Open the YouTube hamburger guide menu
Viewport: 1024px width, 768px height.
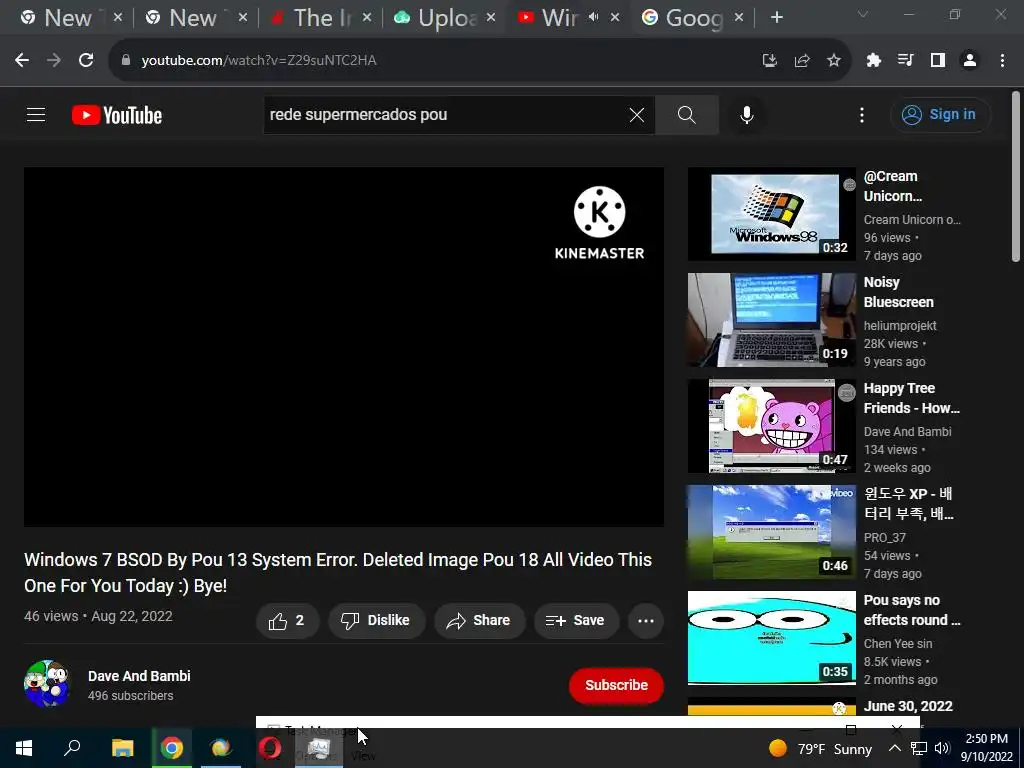(36, 115)
